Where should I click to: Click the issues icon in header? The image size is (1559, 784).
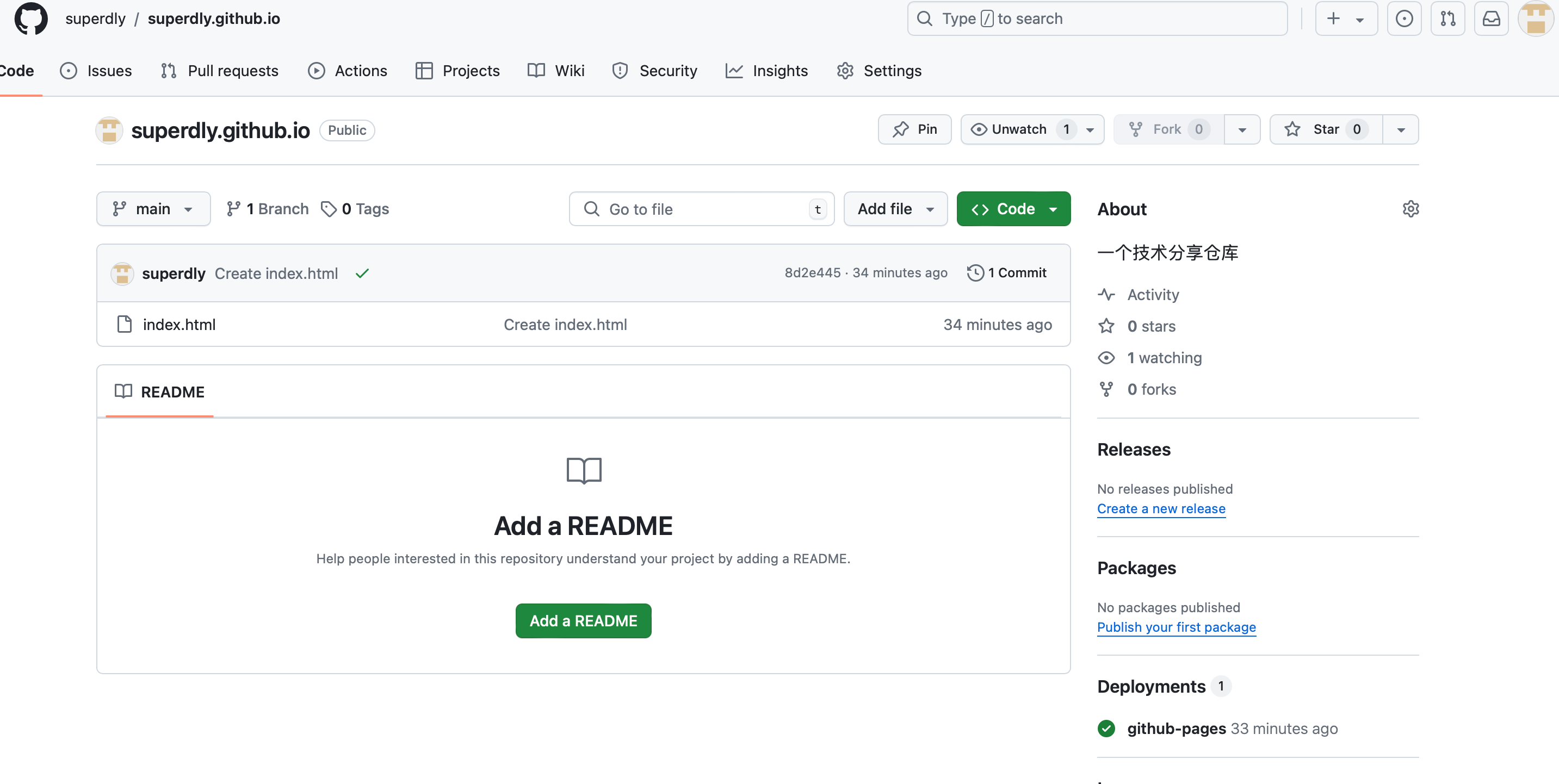coord(1403,18)
